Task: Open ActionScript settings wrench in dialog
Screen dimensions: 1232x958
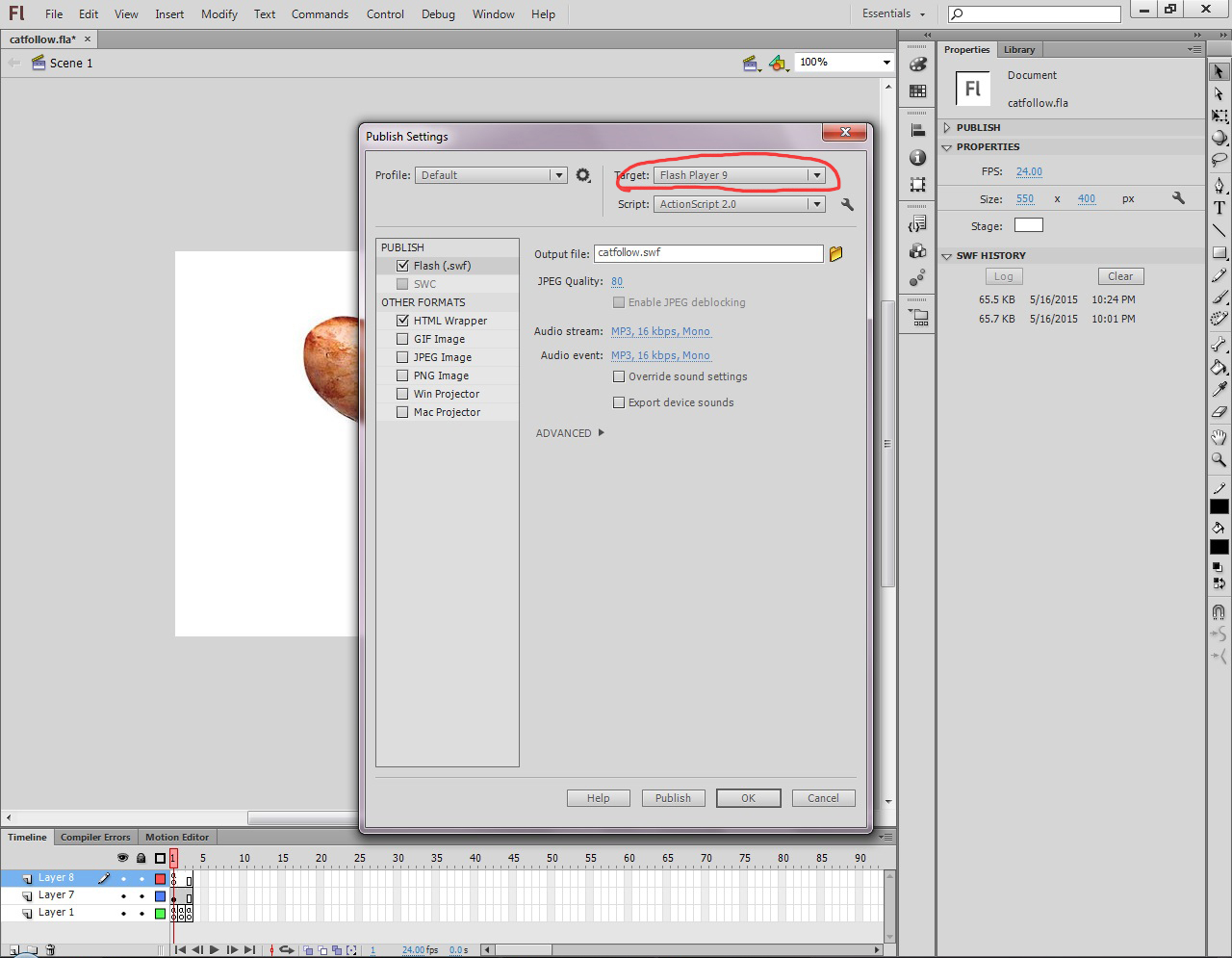Action: [x=847, y=204]
